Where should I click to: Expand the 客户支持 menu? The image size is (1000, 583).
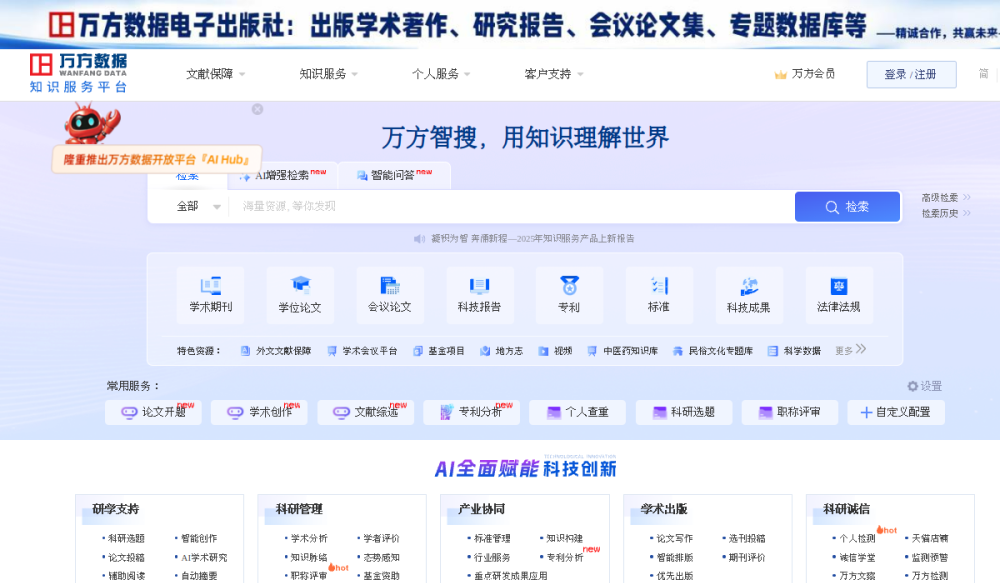(x=554, y=74)
